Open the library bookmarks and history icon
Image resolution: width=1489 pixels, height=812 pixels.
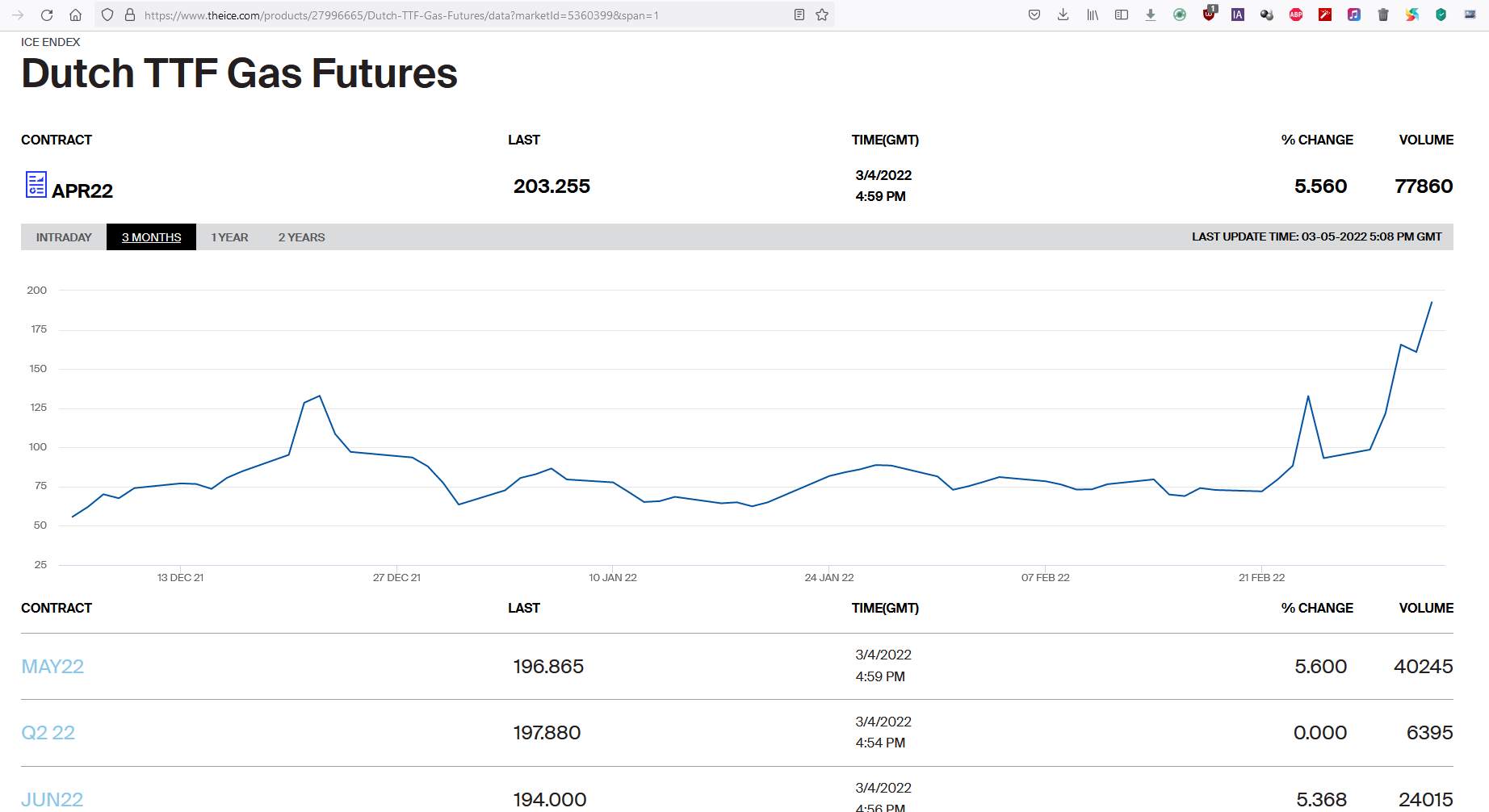[1092, 15]
